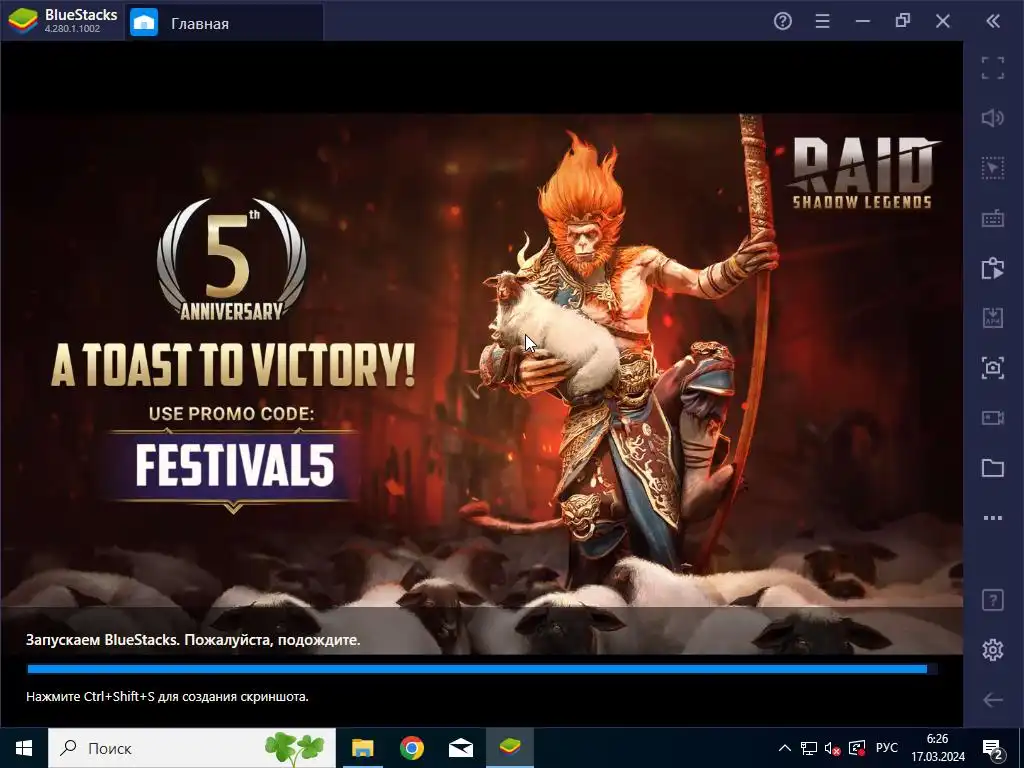
Task: Open BlueStacks settings gear
Action: tap(993, 650)
